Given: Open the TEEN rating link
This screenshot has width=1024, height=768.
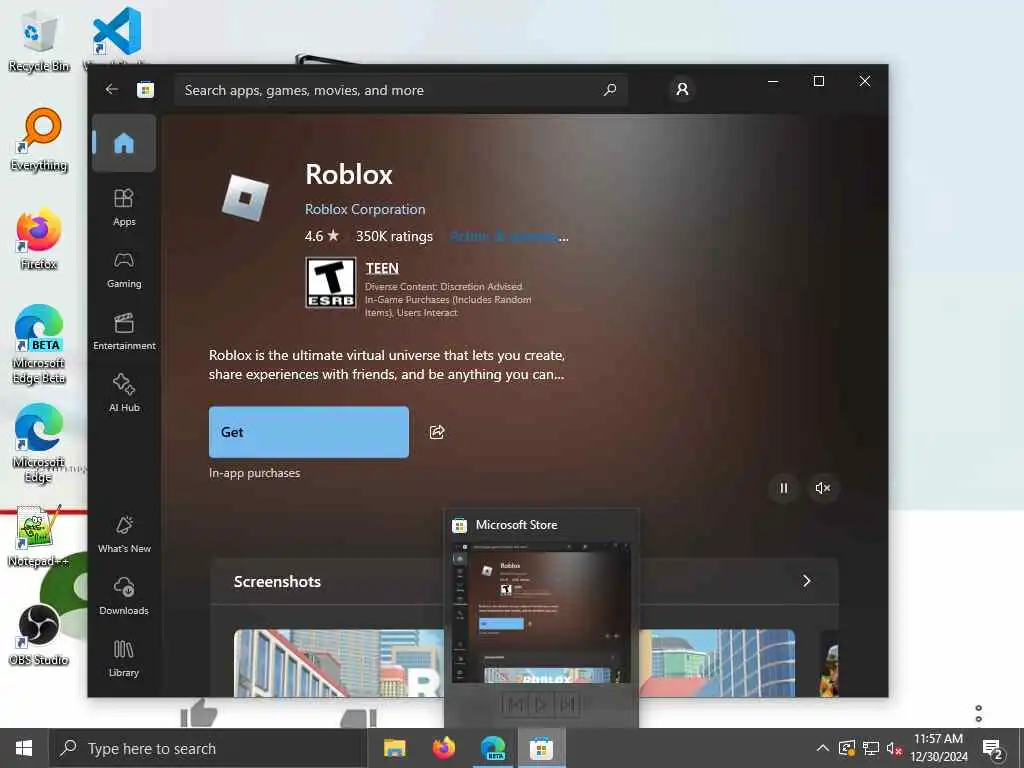Looking at the screenshot, I should point(382,268).
